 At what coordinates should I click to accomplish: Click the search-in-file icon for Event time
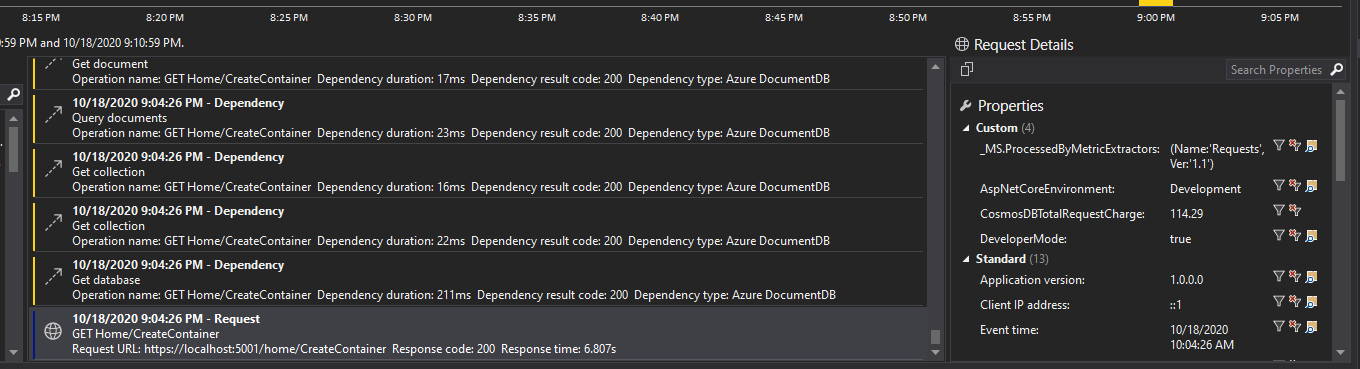click(x=1311, y=326)
